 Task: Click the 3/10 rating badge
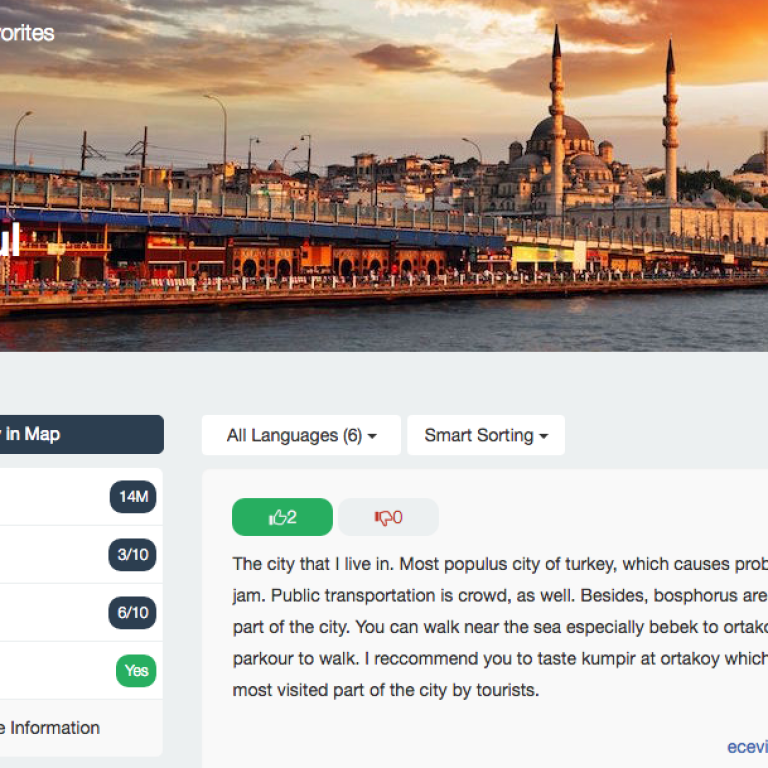[133, 555]
